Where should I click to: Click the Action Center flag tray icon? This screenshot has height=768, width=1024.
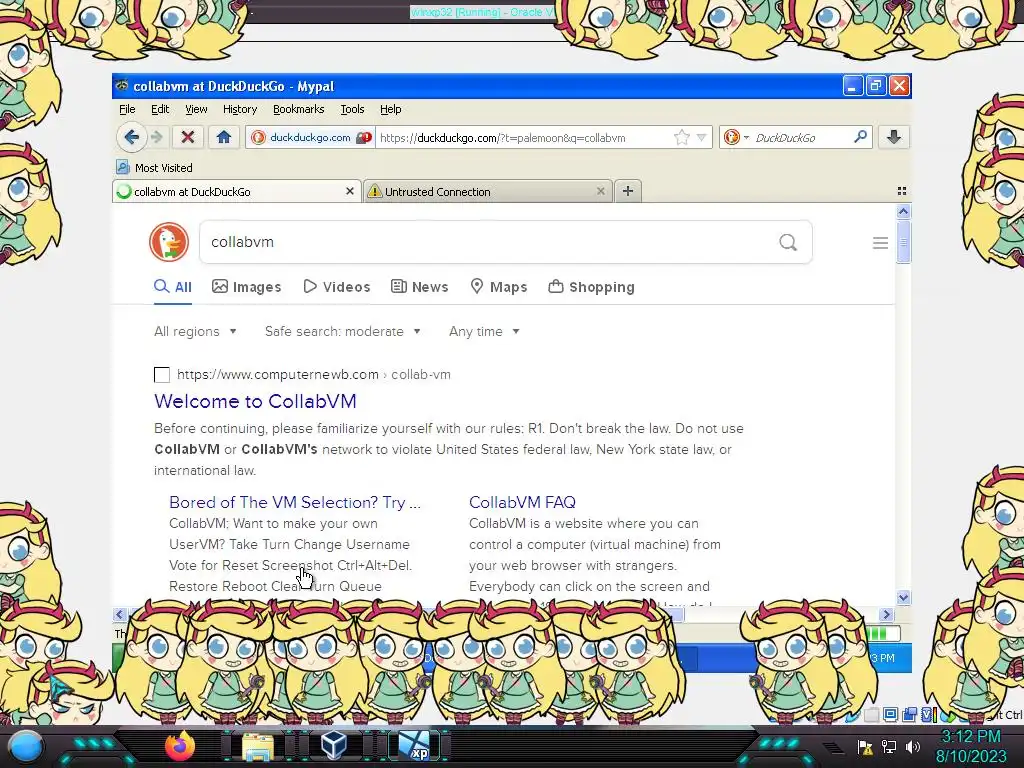(865, 747)
